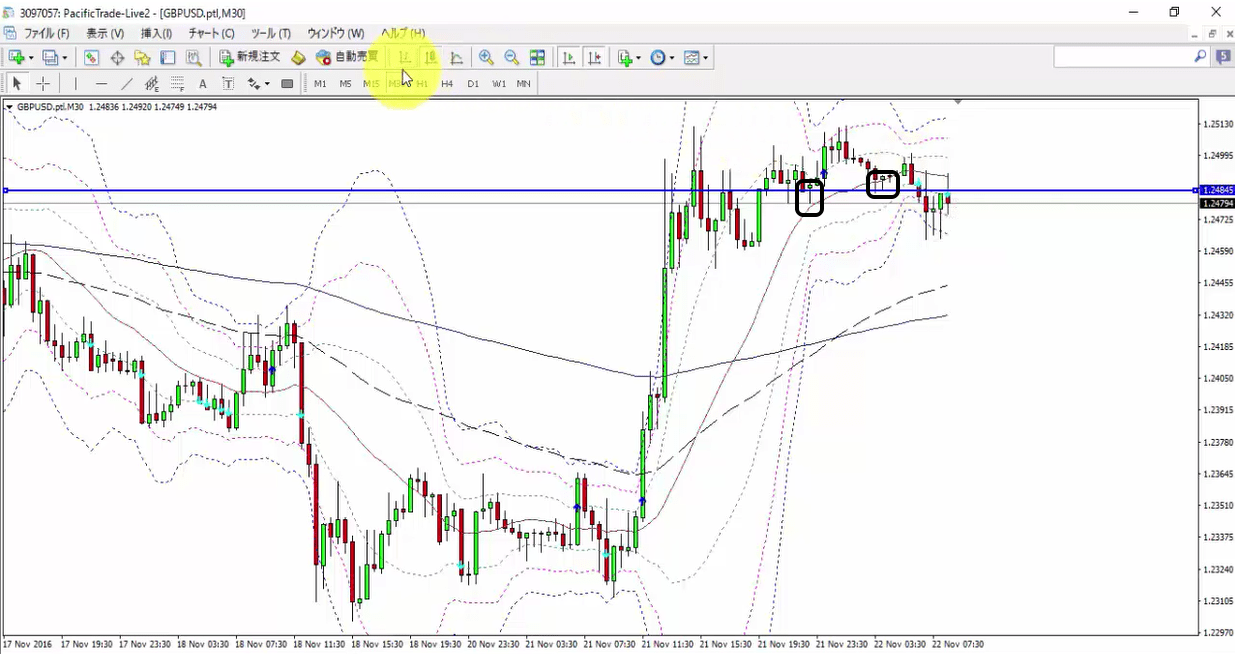Tile chart windows

click(537, 58)
